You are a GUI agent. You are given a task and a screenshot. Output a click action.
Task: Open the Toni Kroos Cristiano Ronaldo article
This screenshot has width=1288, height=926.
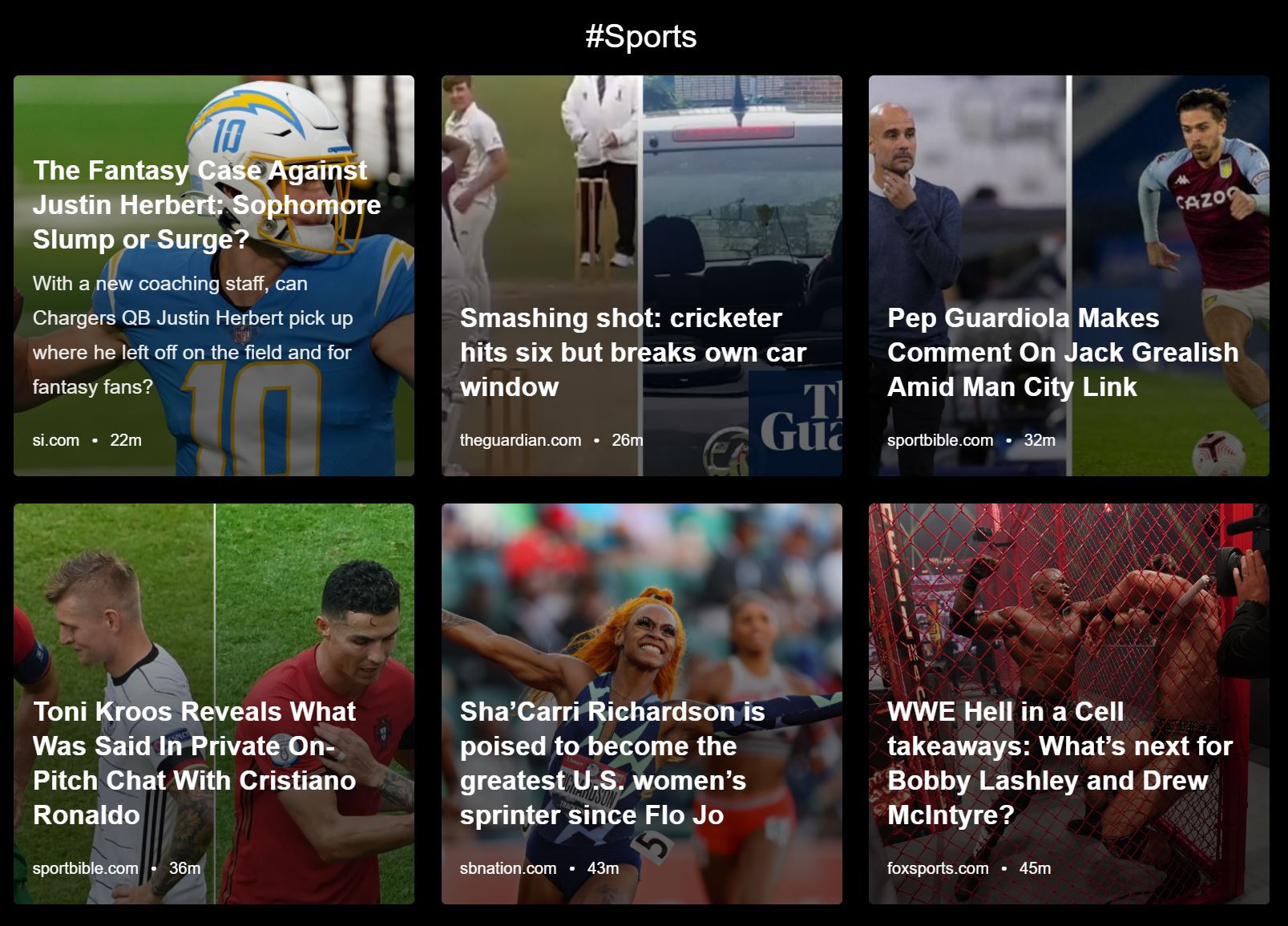pyautogui.click(x=195, y=762)
